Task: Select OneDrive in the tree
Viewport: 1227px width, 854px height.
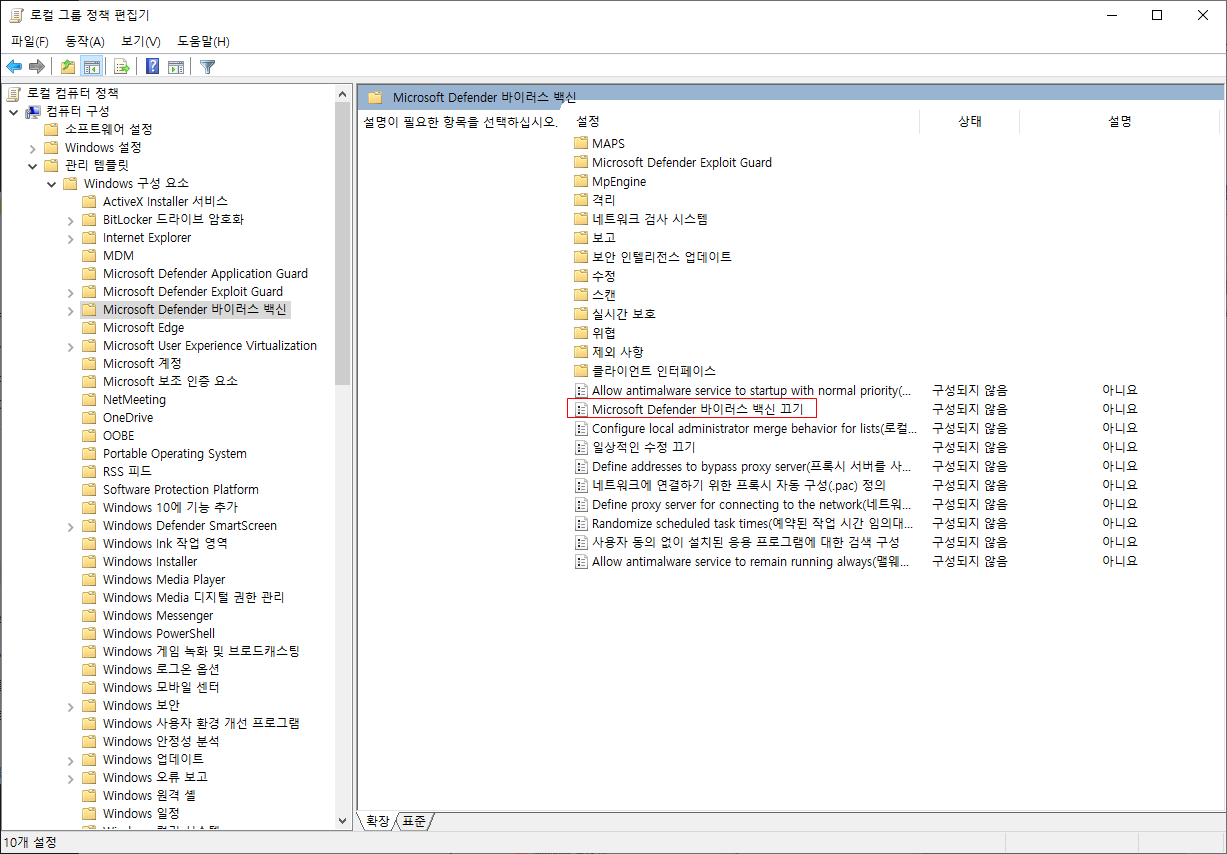Action: [128, 417]
